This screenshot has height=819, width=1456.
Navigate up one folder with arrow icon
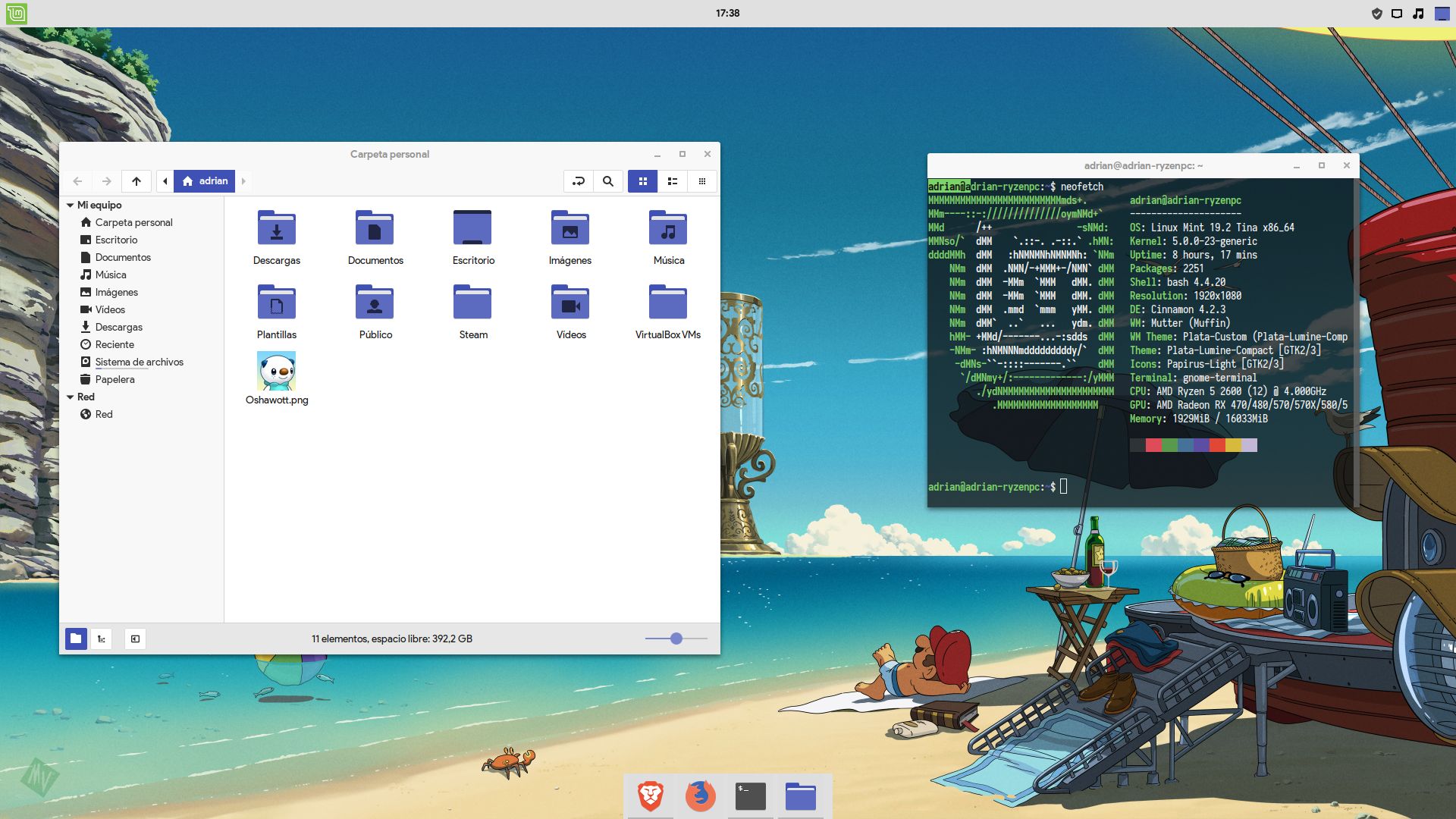[136, 181]
